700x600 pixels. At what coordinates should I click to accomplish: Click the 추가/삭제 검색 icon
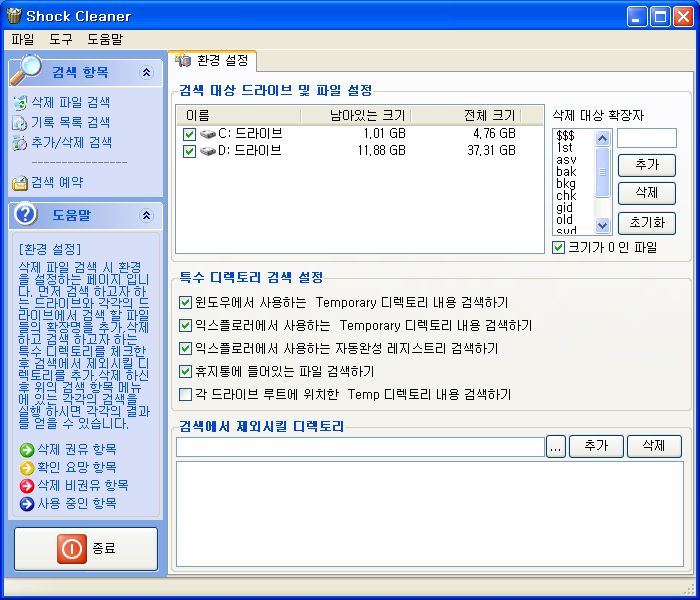click(x=20, y=143)
